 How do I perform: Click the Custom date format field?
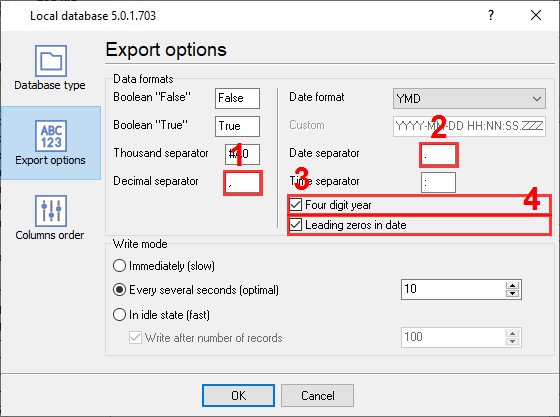point(469,126)
